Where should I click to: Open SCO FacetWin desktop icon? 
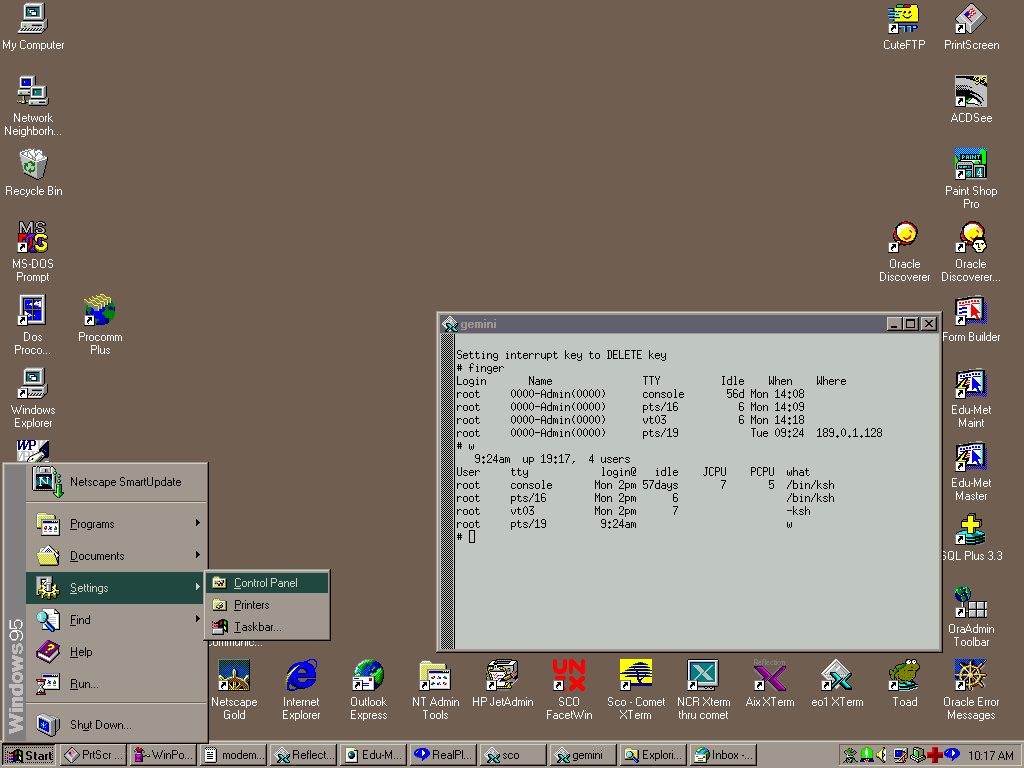click(x=569, y=690)
